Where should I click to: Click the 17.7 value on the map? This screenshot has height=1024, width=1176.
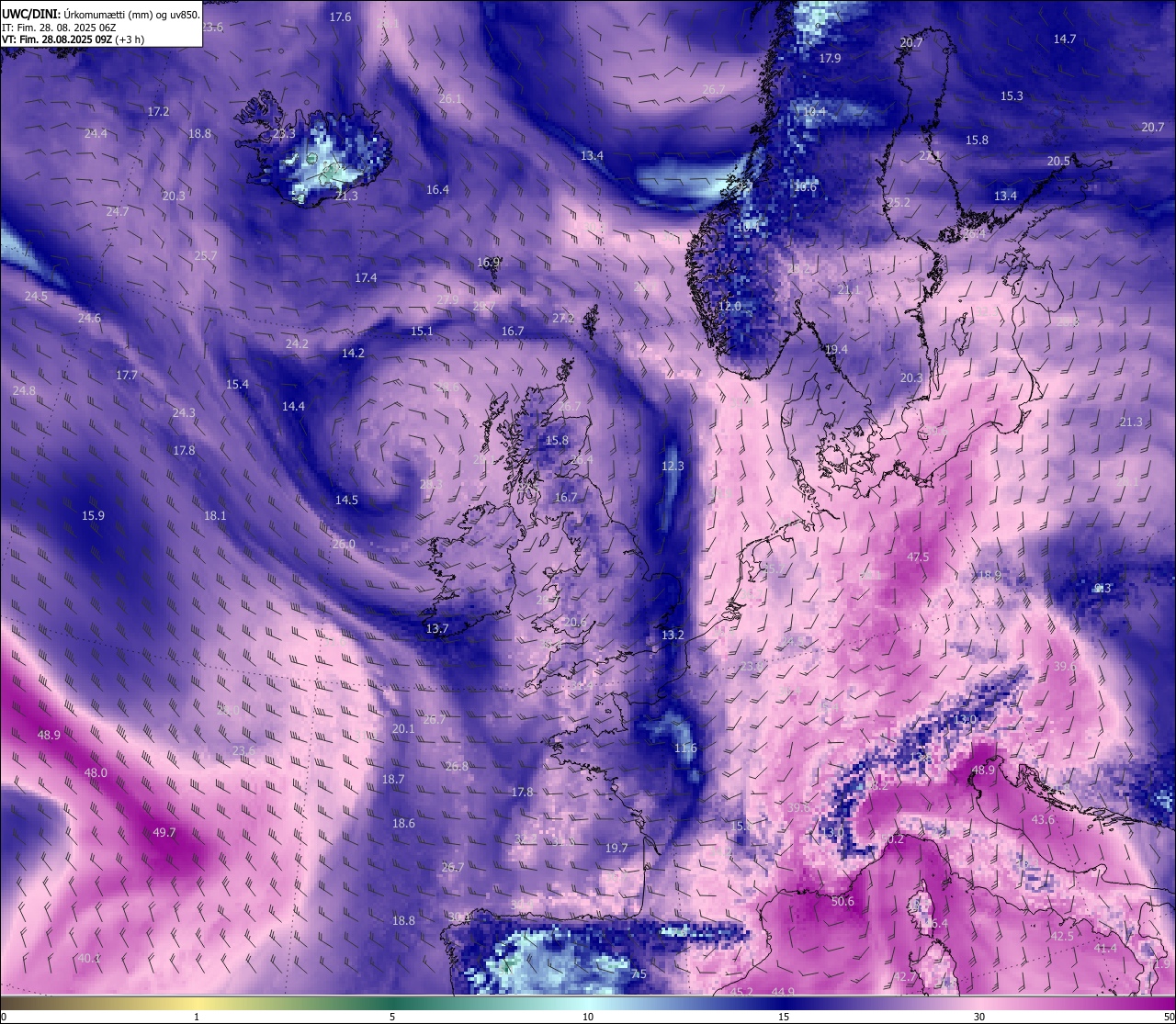click(127, 376)
